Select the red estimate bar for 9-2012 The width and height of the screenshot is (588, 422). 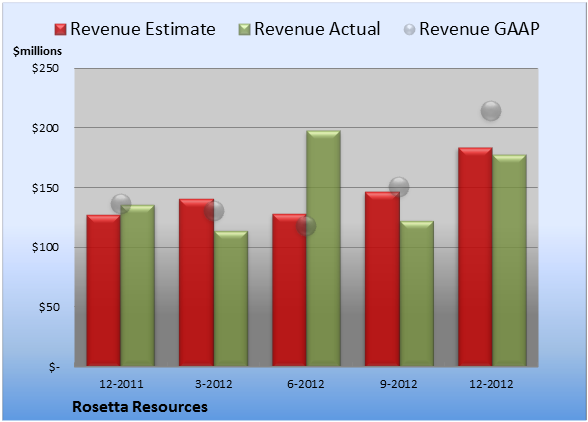[382, 279]
